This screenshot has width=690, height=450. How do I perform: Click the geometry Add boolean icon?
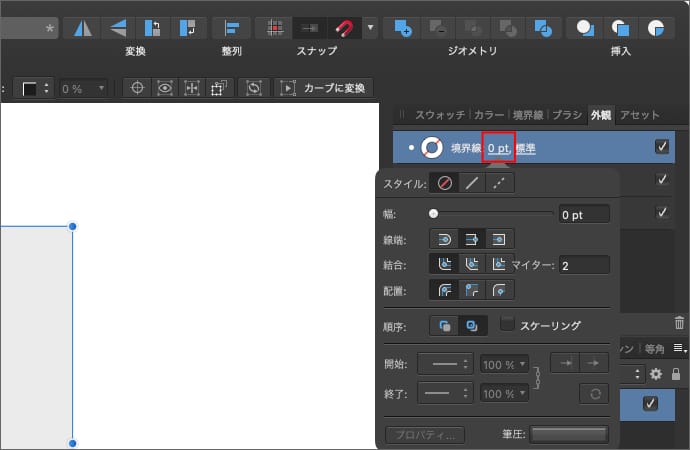coord(402,27)
